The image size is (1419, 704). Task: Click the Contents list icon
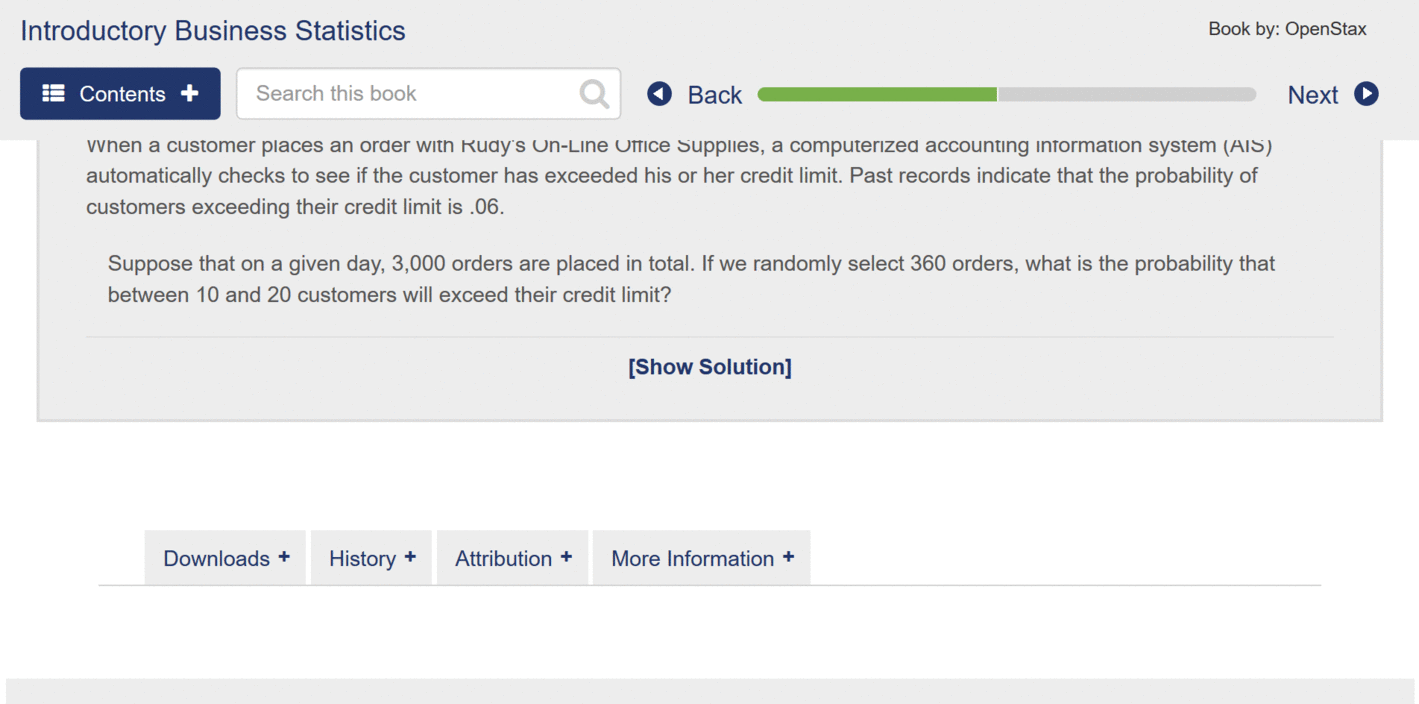(x=54, y=93)
